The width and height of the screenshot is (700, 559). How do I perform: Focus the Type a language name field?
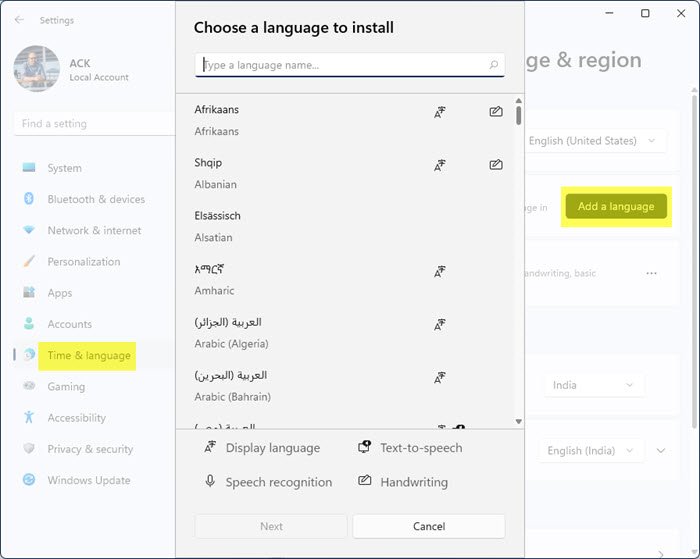point(340,65)
